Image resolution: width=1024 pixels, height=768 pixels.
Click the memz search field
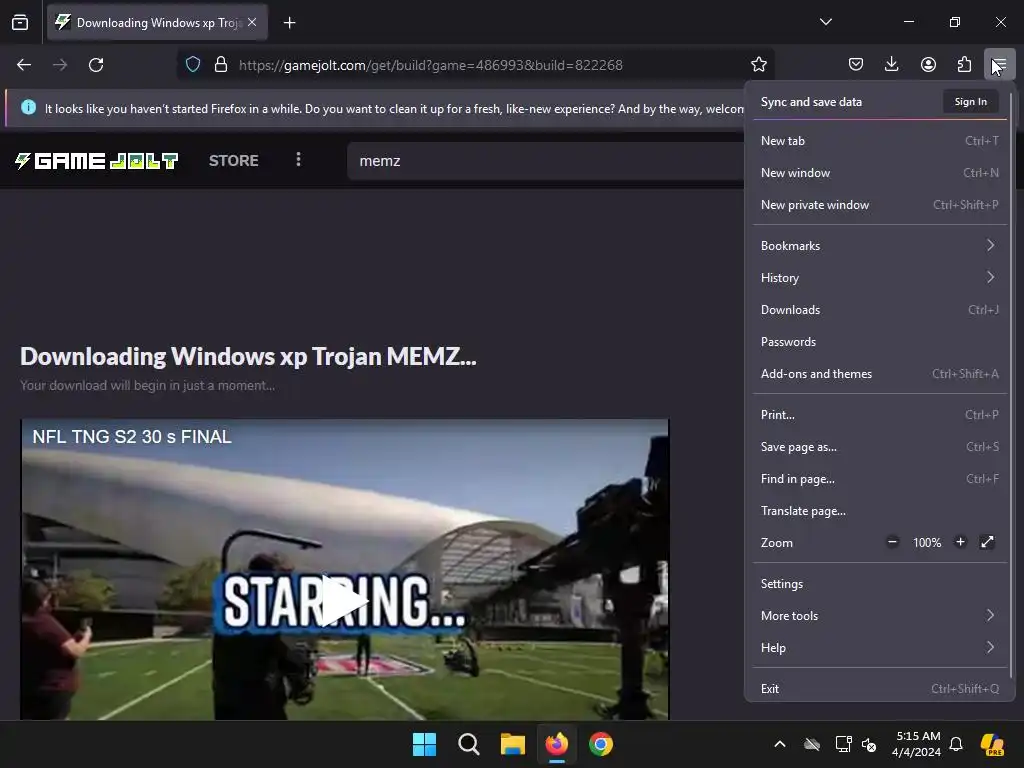point(546,161)
